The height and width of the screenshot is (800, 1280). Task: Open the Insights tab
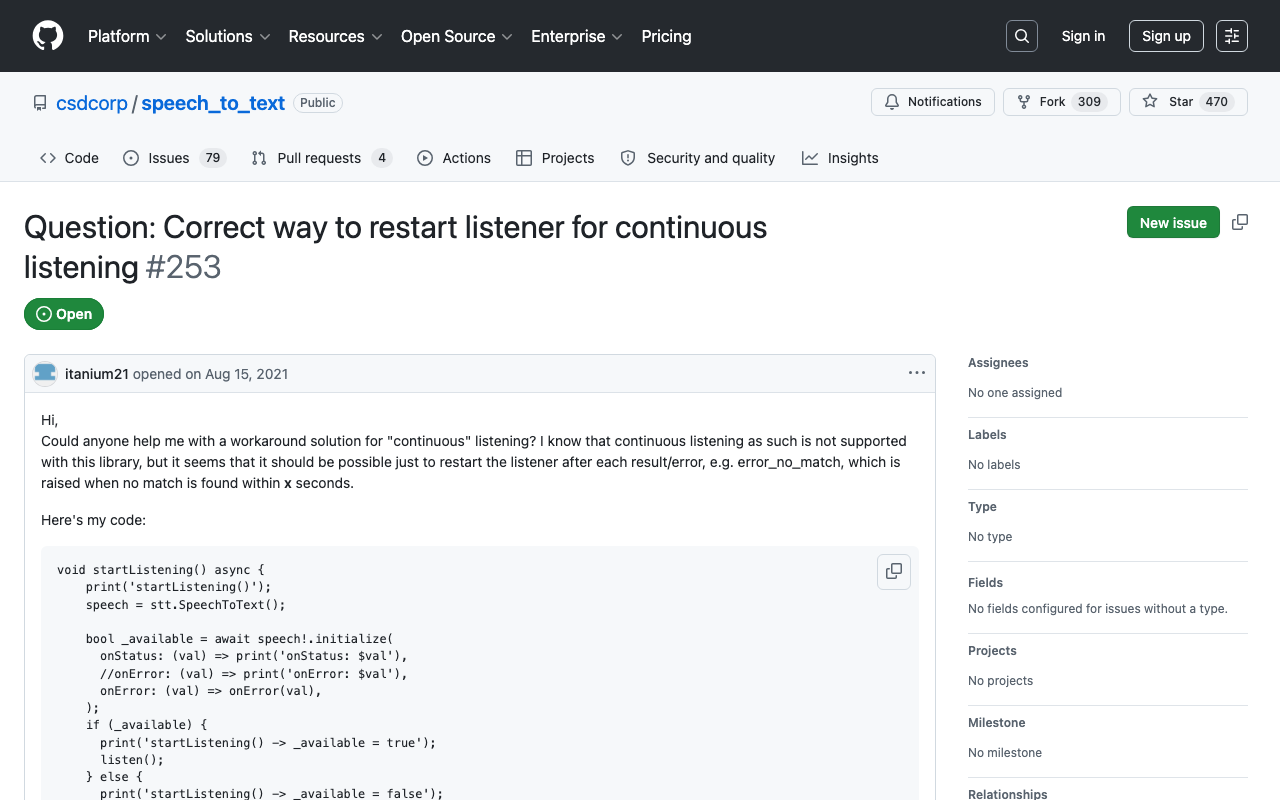[840, 158]
